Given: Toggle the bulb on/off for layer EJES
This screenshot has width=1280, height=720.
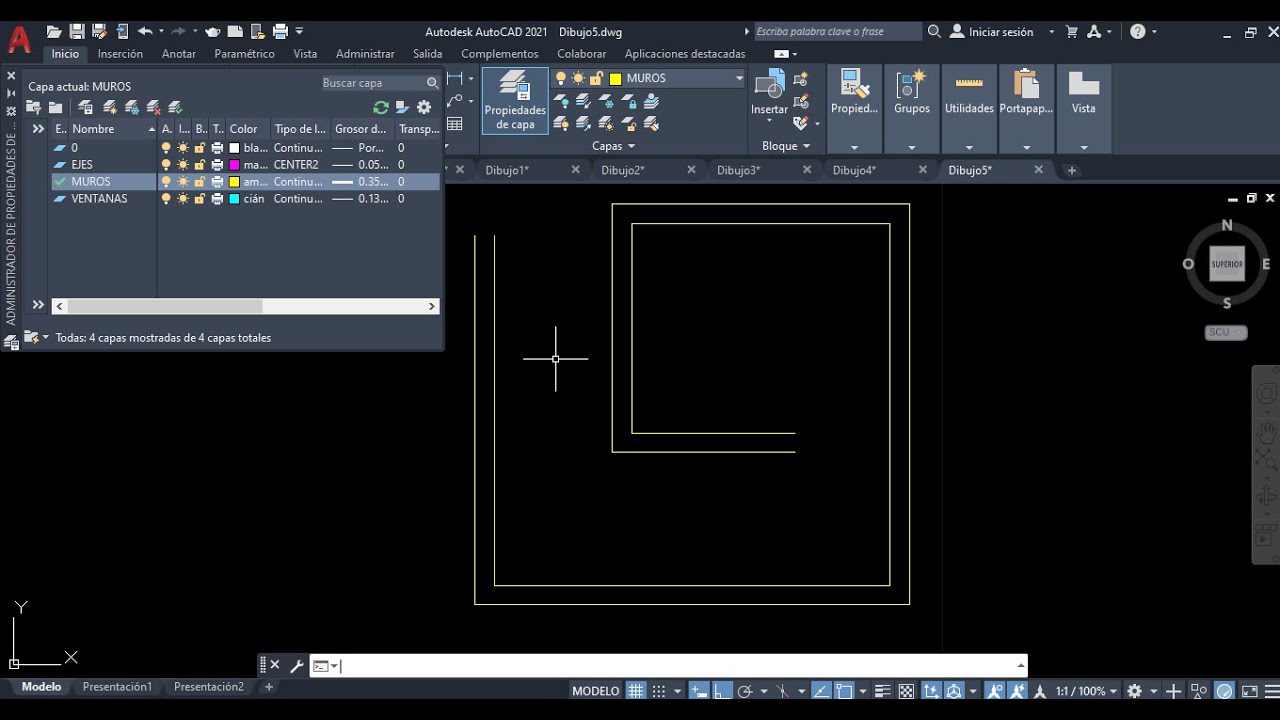Looking at the screenshot, I should (x=166, y=165).
